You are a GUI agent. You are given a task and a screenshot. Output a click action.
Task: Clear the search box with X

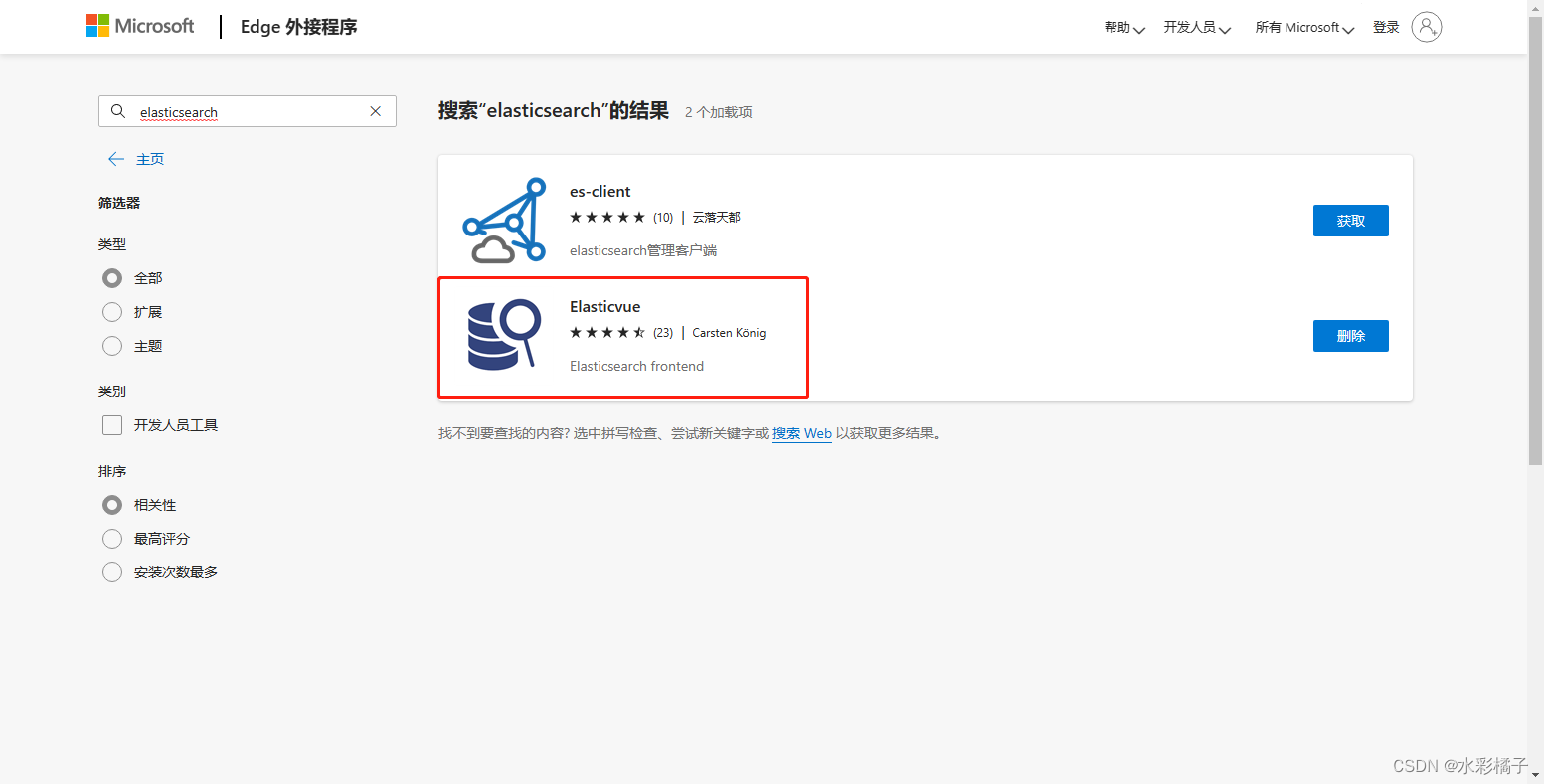[375, 111]
